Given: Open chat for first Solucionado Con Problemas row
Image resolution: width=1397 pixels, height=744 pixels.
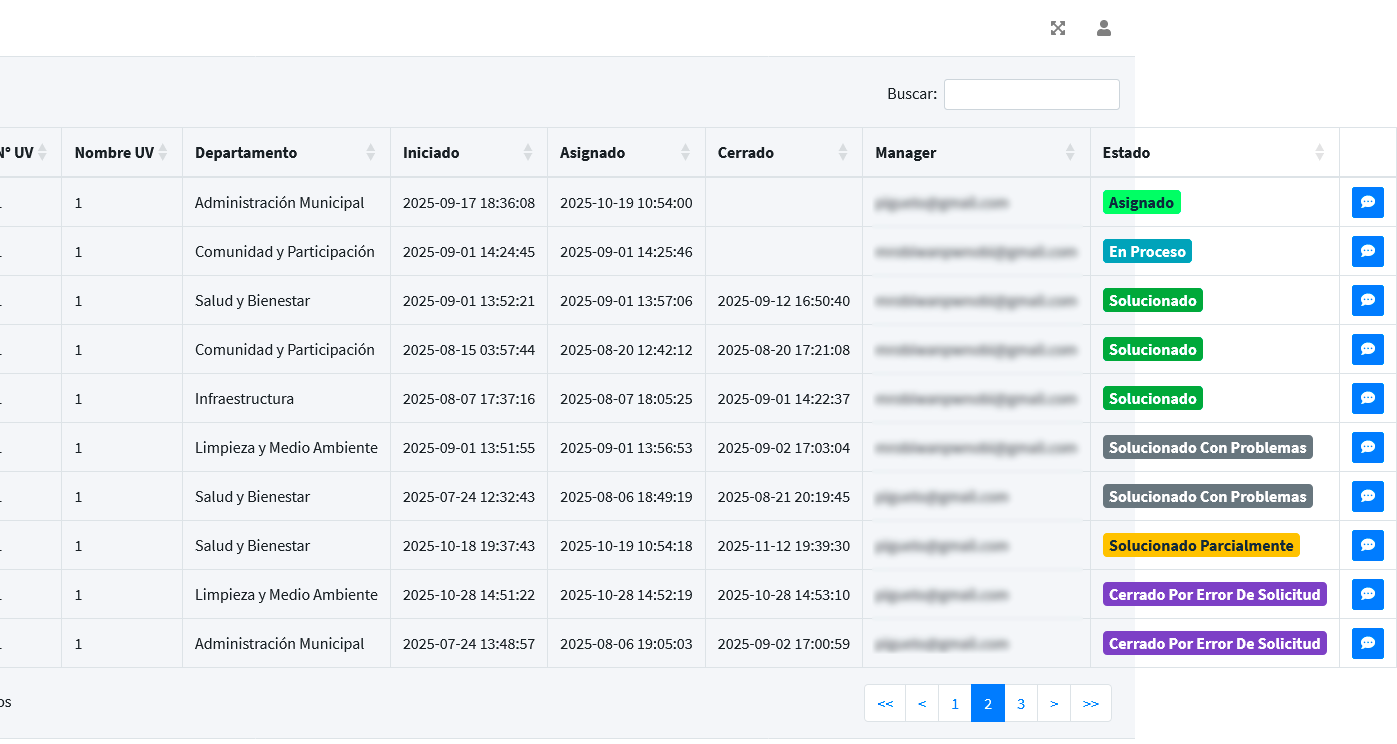Looking at the screenshot, I should click(1367, 447).
